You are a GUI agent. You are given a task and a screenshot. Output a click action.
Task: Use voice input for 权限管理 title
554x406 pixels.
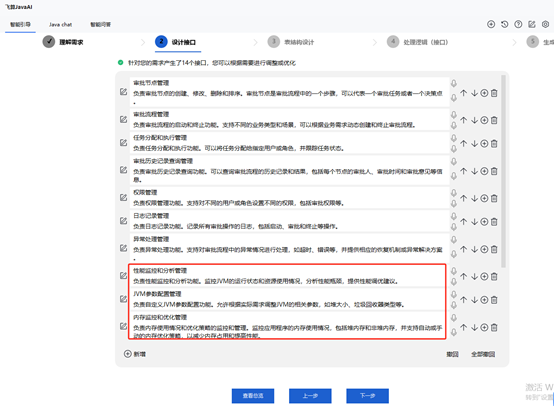(454, 193)
